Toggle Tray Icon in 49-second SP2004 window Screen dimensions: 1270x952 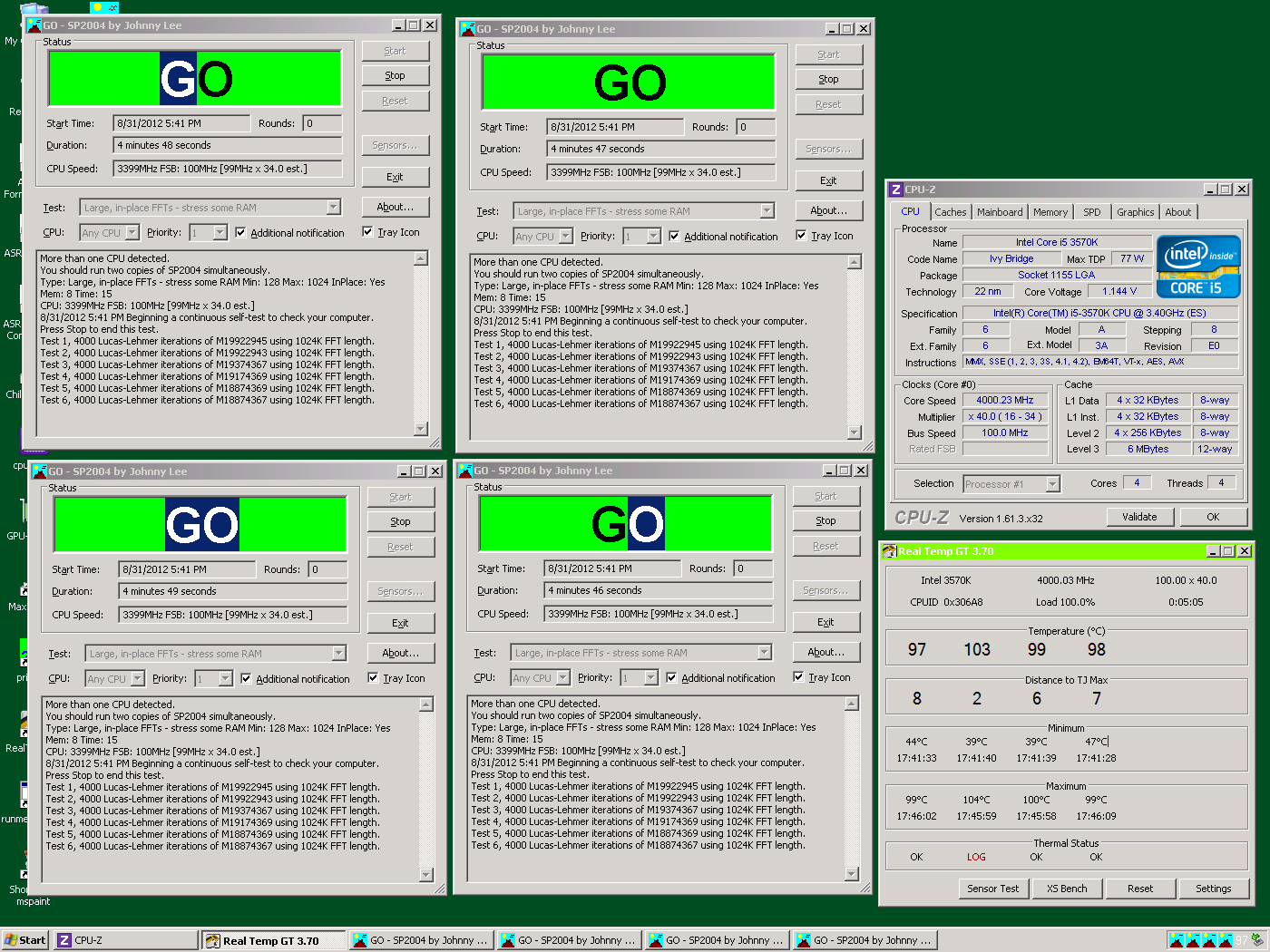coord(397,678)
